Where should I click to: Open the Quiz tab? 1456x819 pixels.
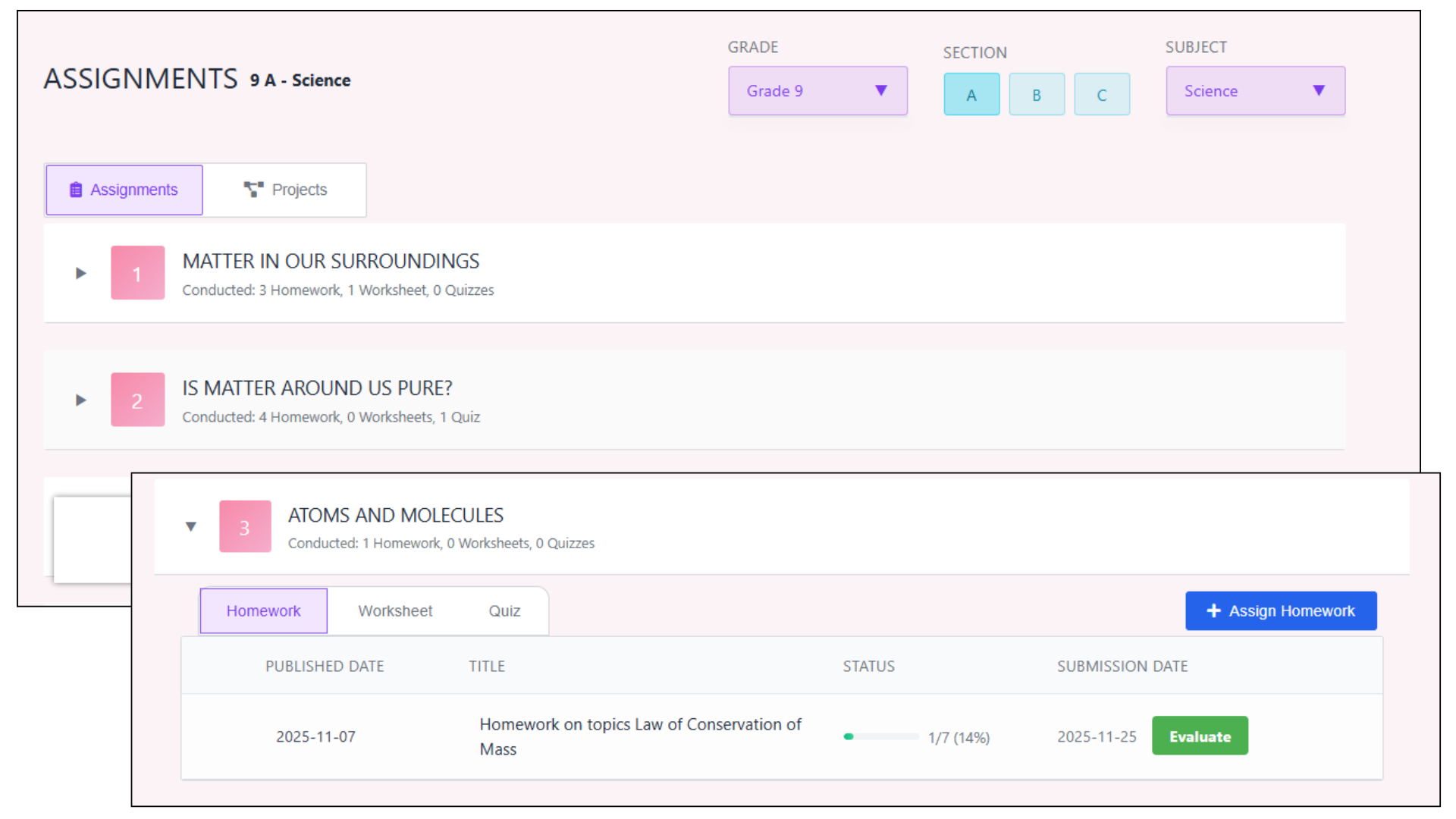click(504, 611)
